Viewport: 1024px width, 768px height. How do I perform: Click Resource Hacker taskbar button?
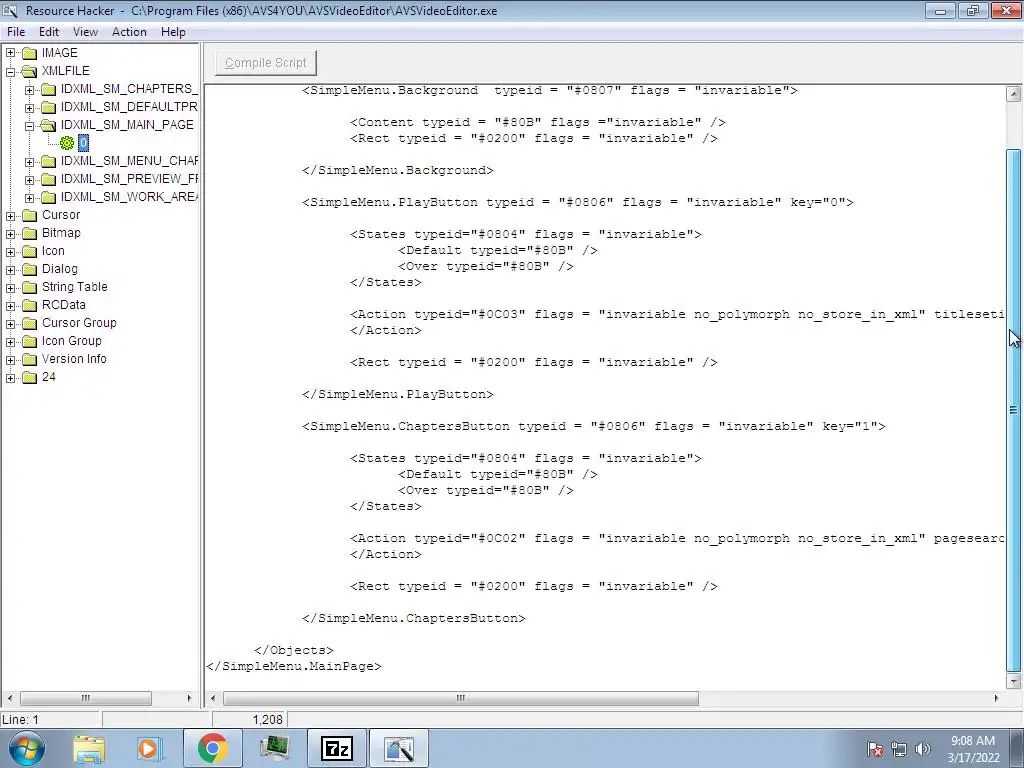(399, 748)
